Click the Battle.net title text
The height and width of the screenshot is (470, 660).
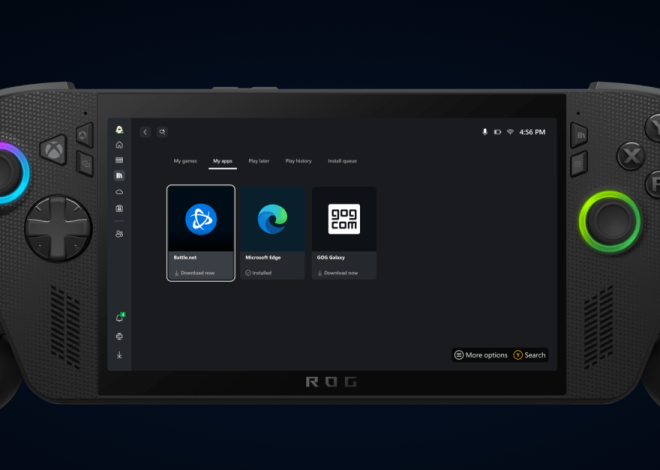tap(185, 258)
